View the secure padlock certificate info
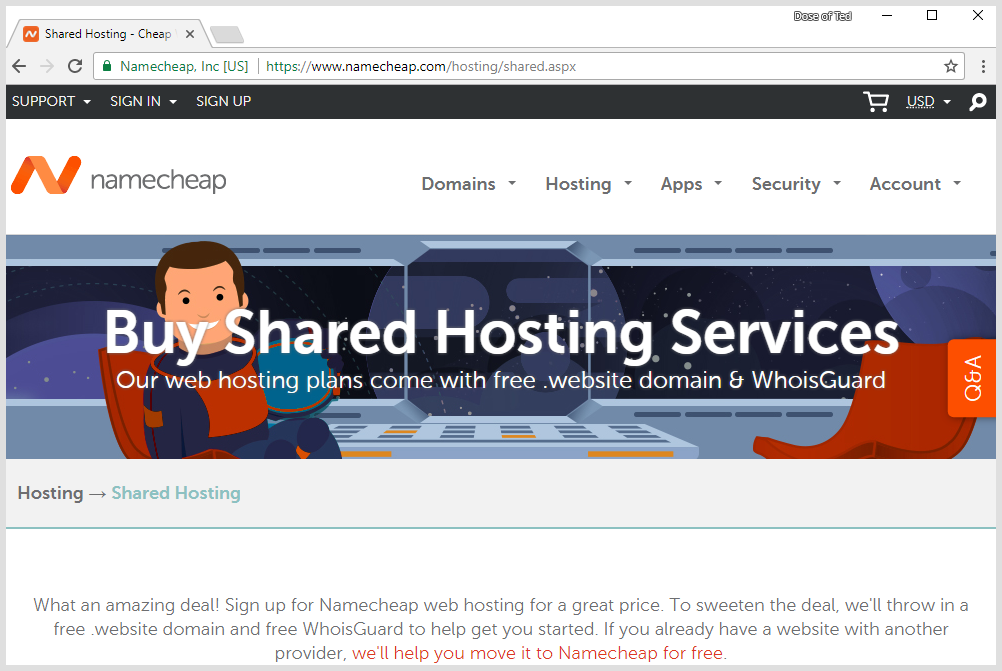Viewport: 1002px width, 671px height. 106,66
